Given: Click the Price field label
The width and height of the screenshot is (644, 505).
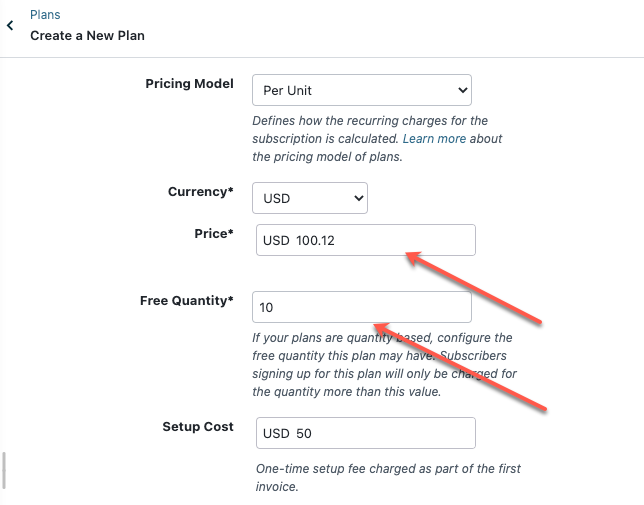Looking at the screenshot, I should pos(213,234).
